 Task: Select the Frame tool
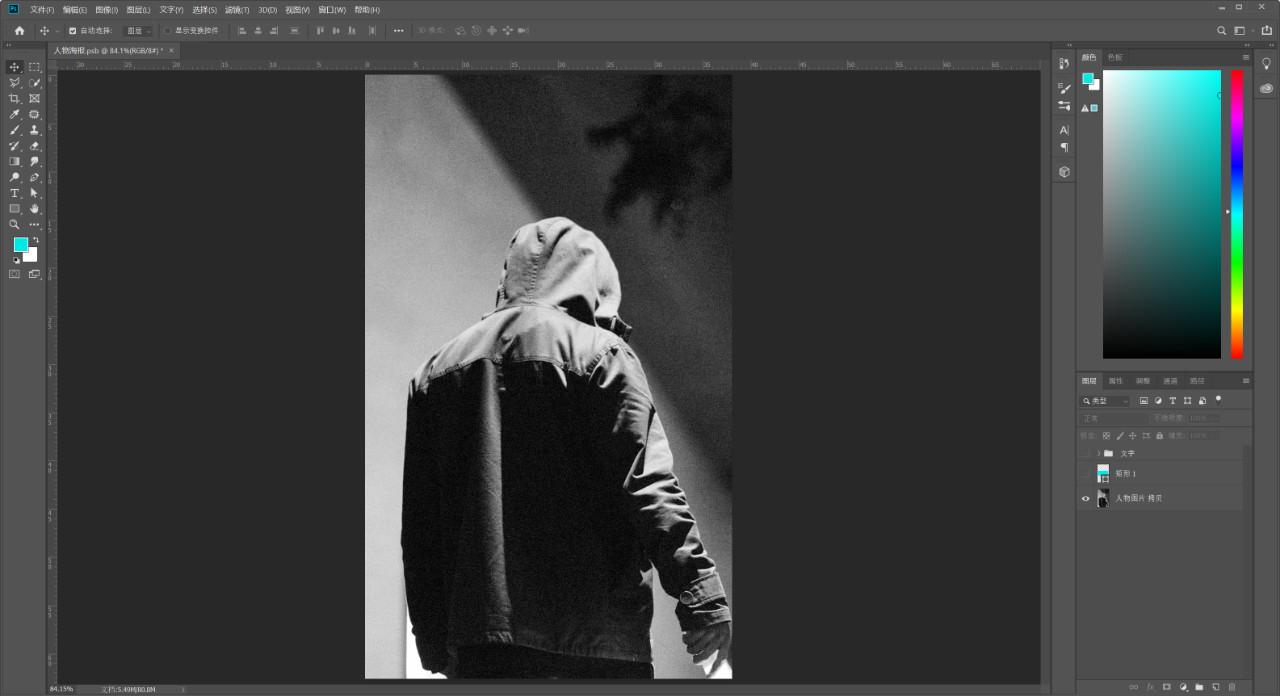[x=34, y=99]
